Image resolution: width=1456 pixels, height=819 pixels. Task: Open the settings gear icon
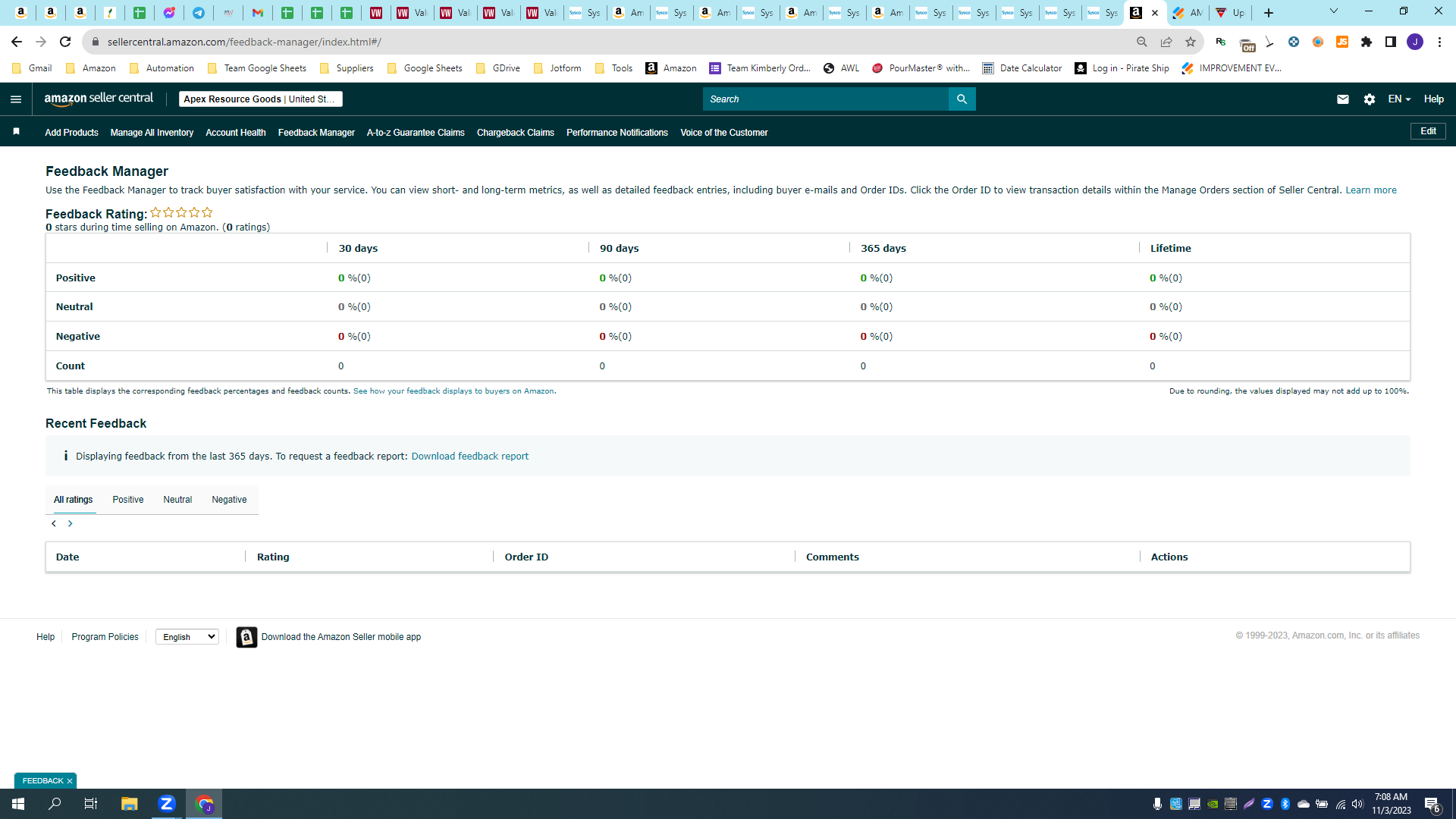pos(1369,99)
